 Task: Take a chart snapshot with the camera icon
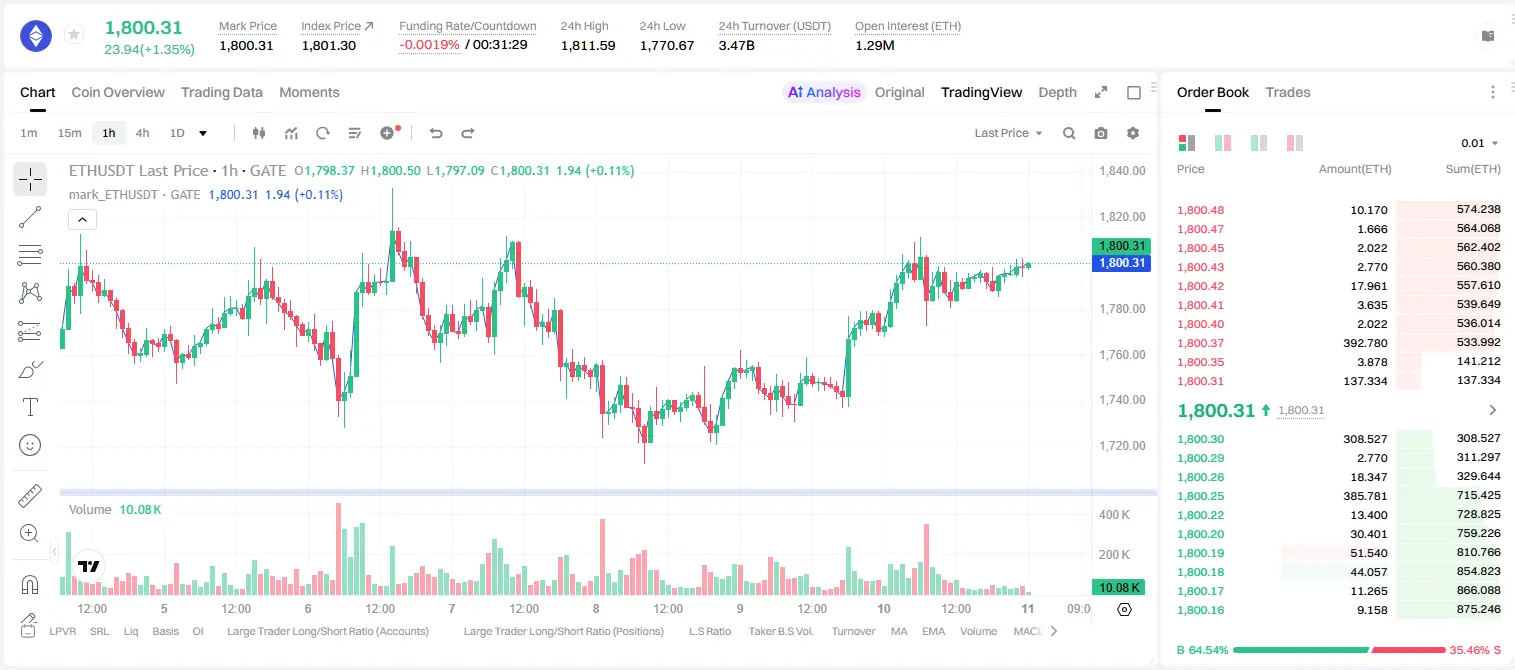click(1101, 133)
